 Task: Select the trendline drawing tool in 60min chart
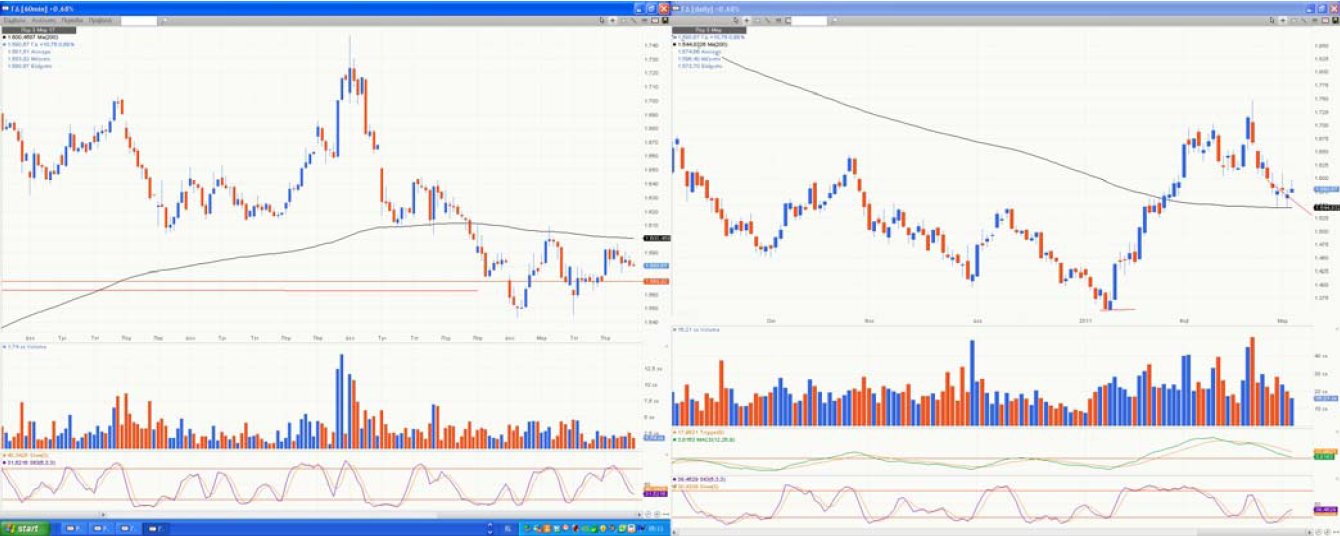632,20
